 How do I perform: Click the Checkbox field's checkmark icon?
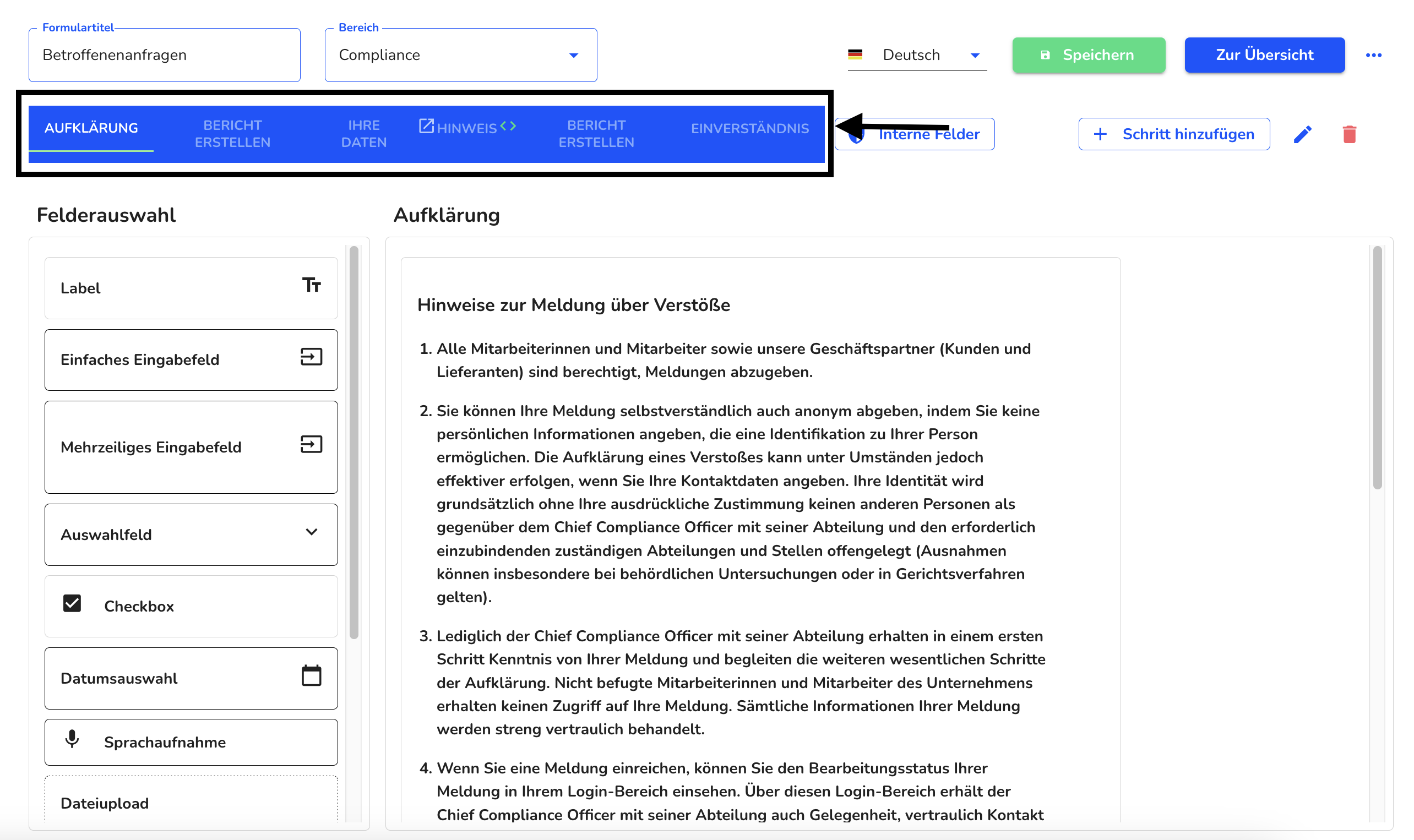click(72, 603)
